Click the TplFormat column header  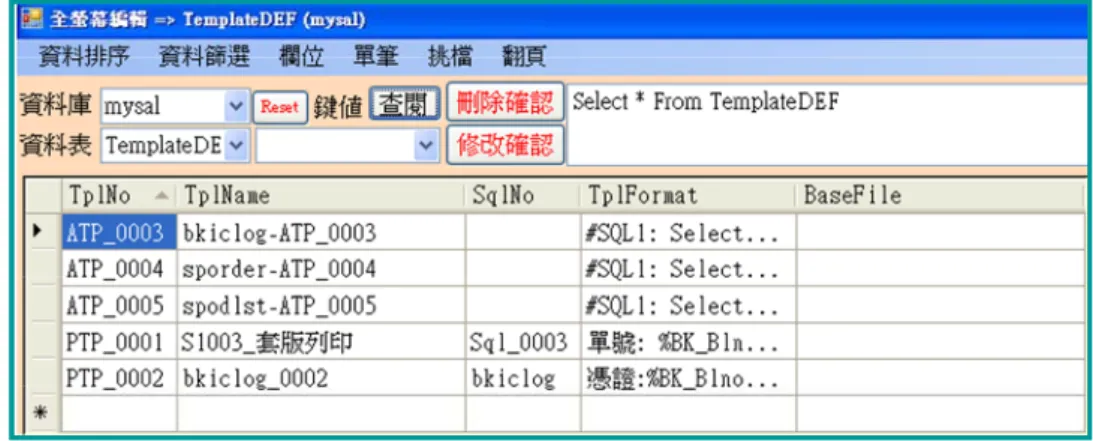point(688,196)
